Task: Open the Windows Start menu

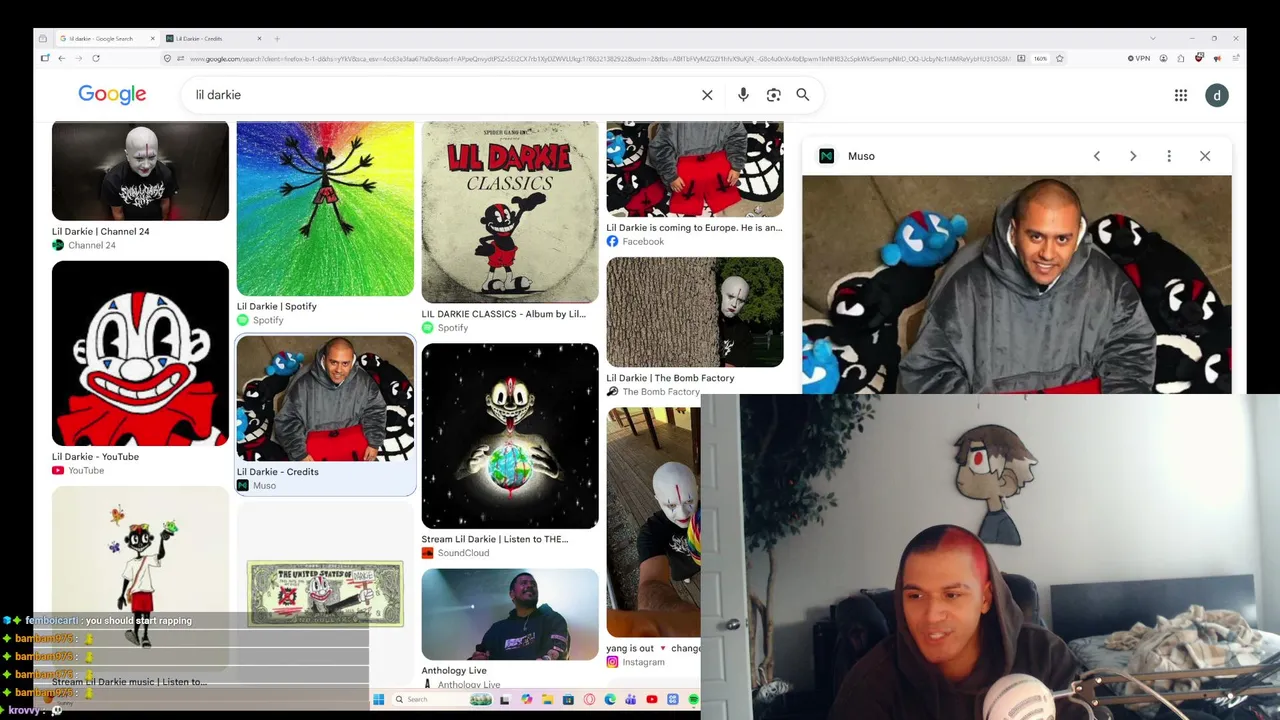Action: point(378,699)
